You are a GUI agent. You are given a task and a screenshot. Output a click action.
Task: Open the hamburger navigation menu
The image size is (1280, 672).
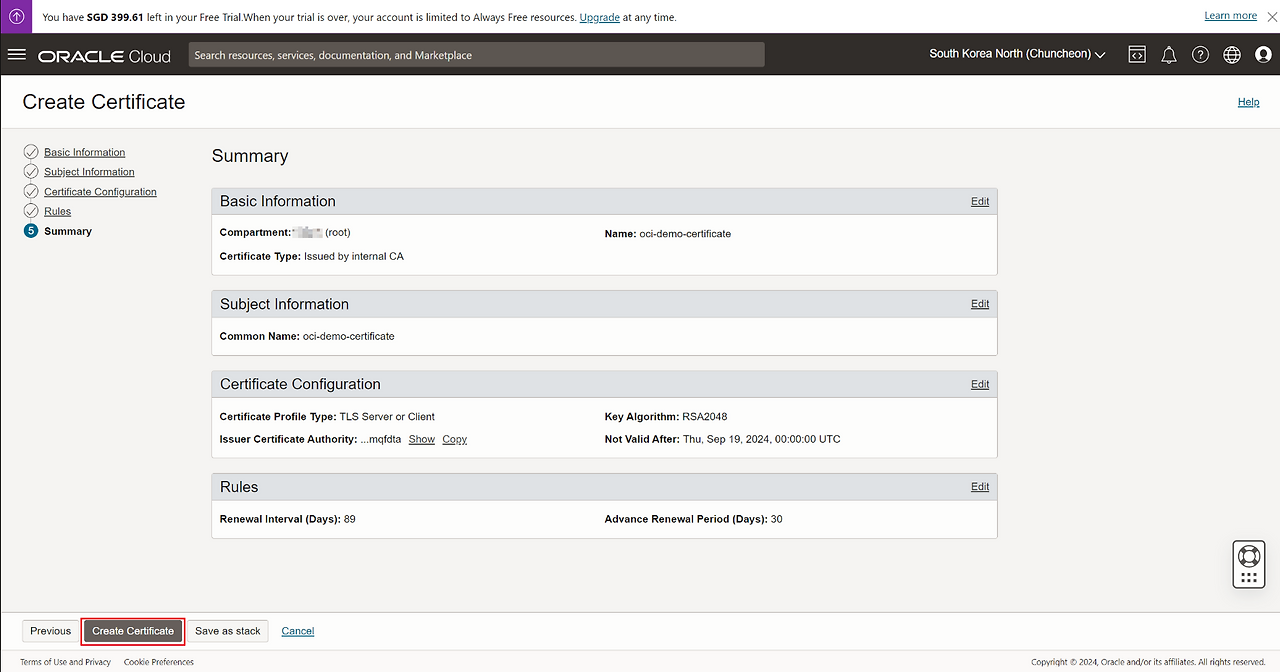(16, 54)
